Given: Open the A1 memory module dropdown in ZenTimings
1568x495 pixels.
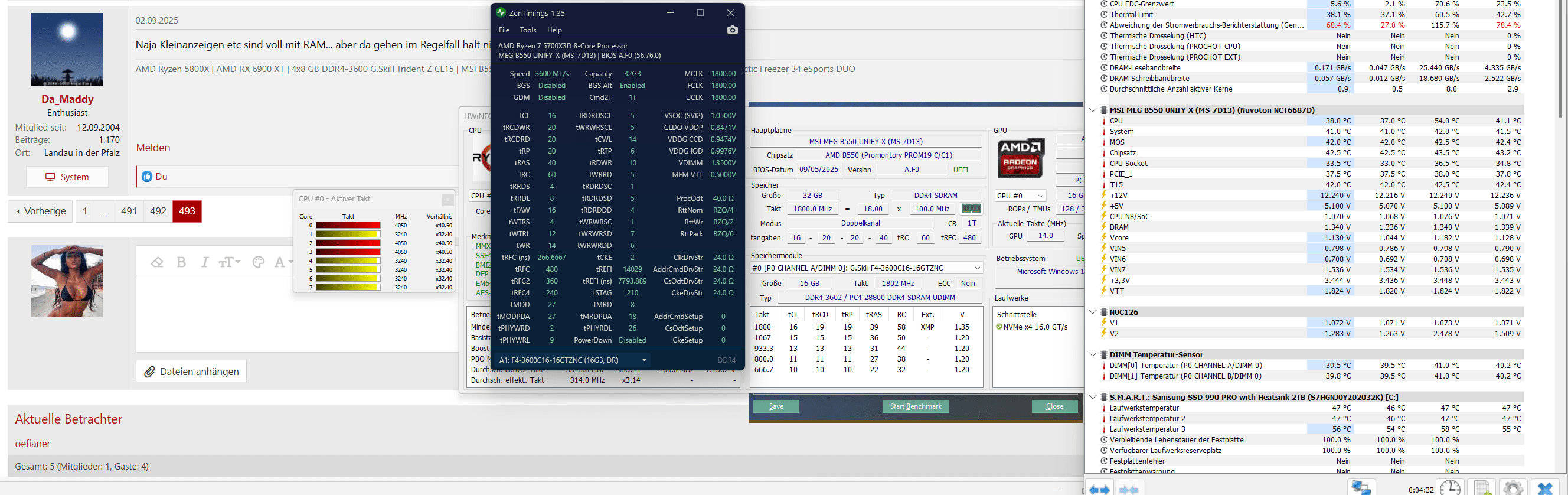Looking at the screenshot, I should [x=571, y=360].
